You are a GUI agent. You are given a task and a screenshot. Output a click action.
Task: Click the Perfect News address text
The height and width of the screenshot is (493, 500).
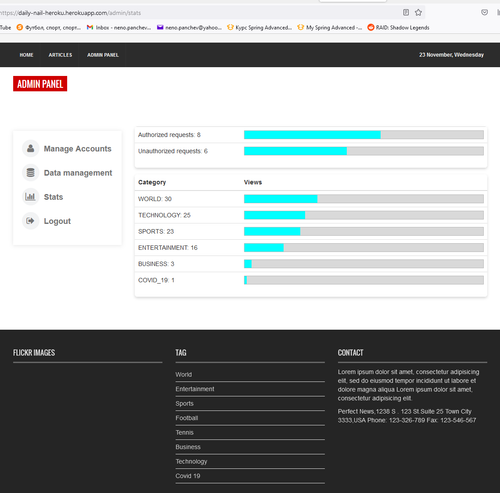click(x=407, y=416)
